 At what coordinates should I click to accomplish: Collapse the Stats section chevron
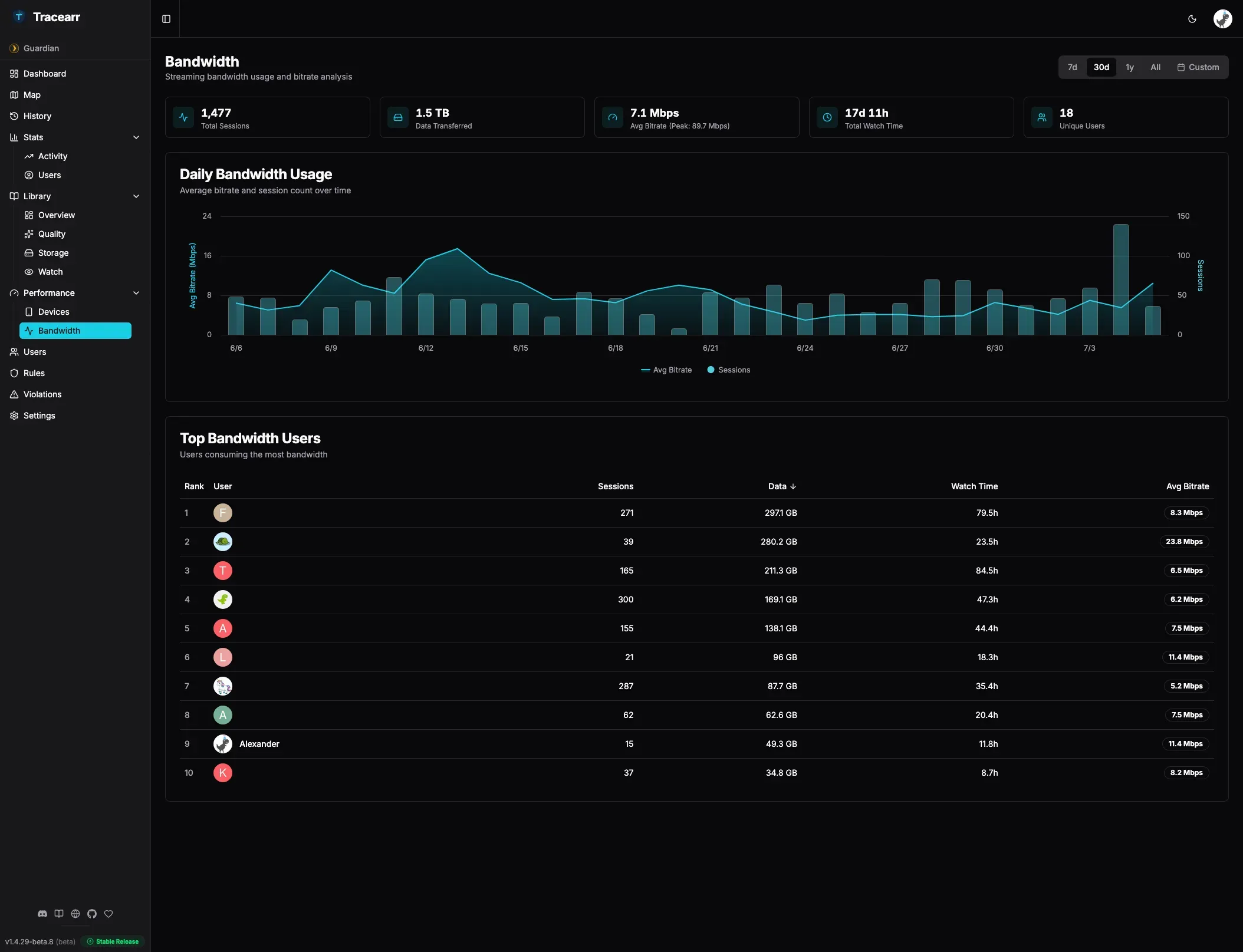pyautogui.click(x=136, y=137)
